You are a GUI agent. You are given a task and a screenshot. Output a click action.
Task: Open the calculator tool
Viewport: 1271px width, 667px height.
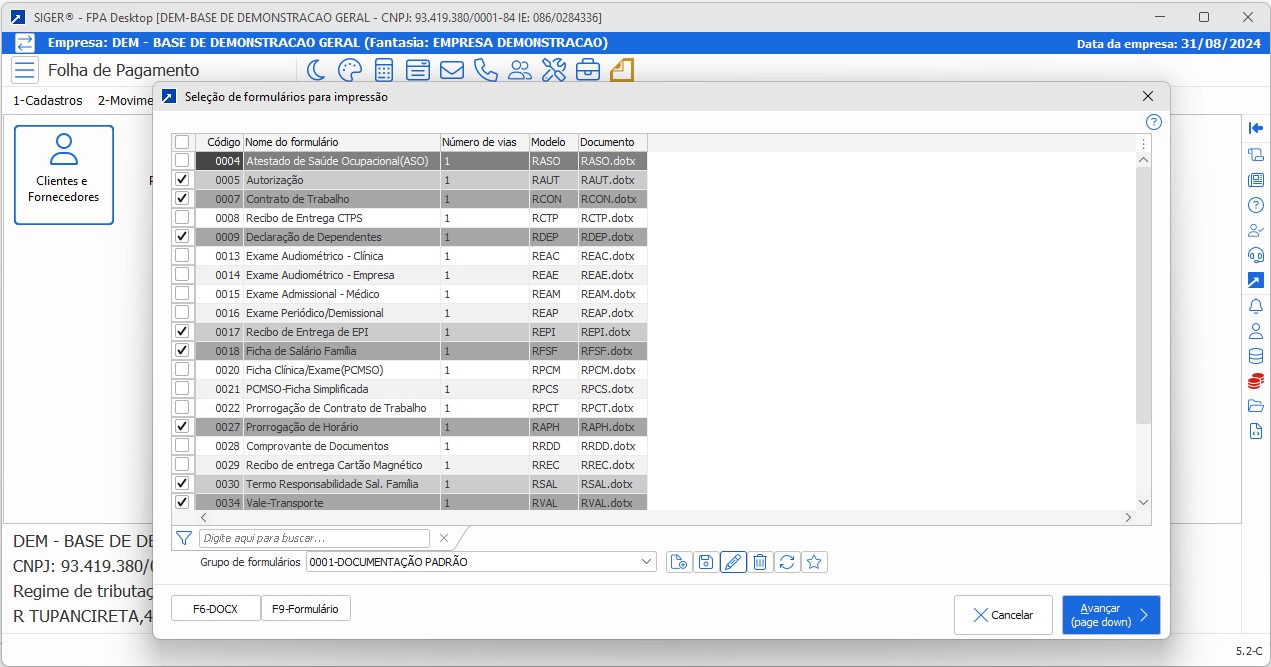tap(383, 70)
